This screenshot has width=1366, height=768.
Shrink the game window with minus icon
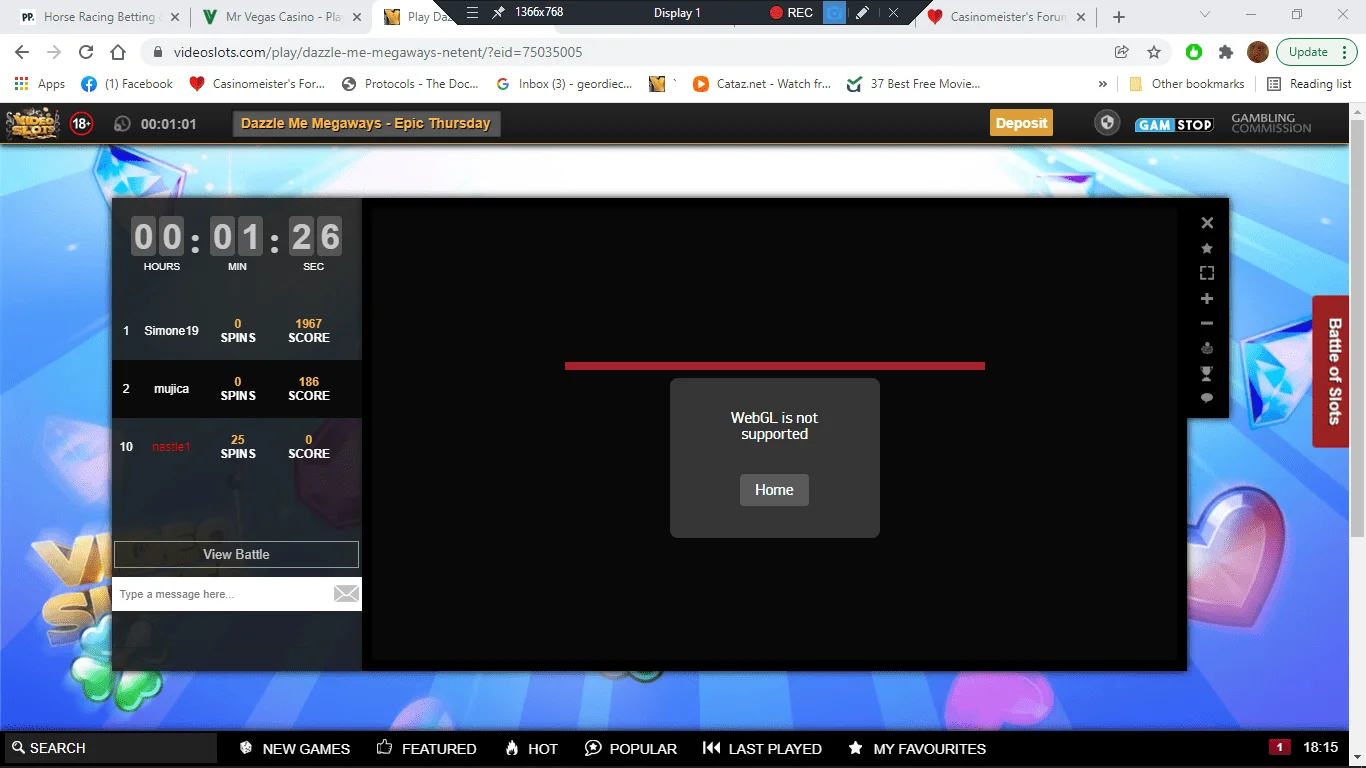coord(1207,323)
